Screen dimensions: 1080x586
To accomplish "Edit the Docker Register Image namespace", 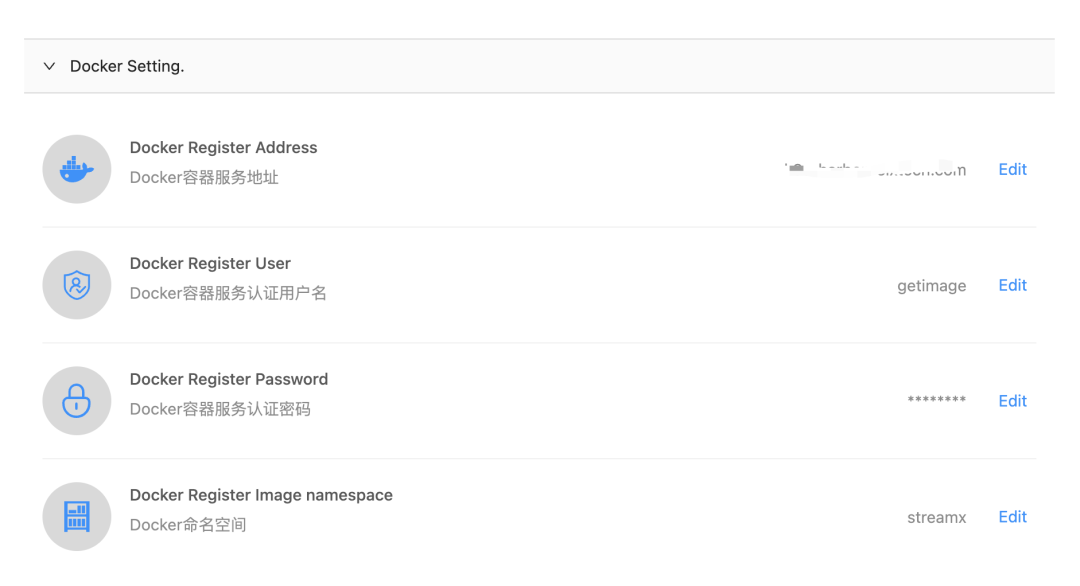I will [x=1012, y=517].
